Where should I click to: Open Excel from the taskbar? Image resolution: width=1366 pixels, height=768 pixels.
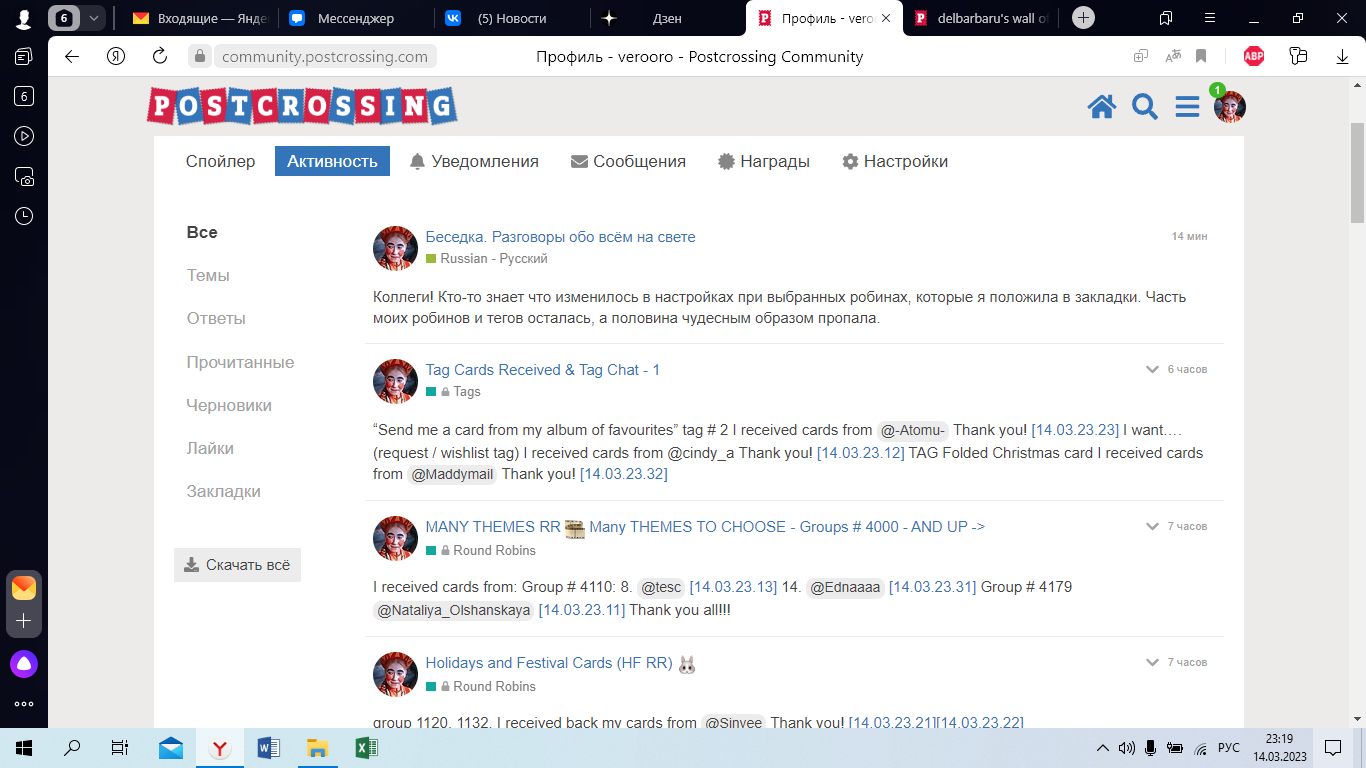tap(365, 748)
